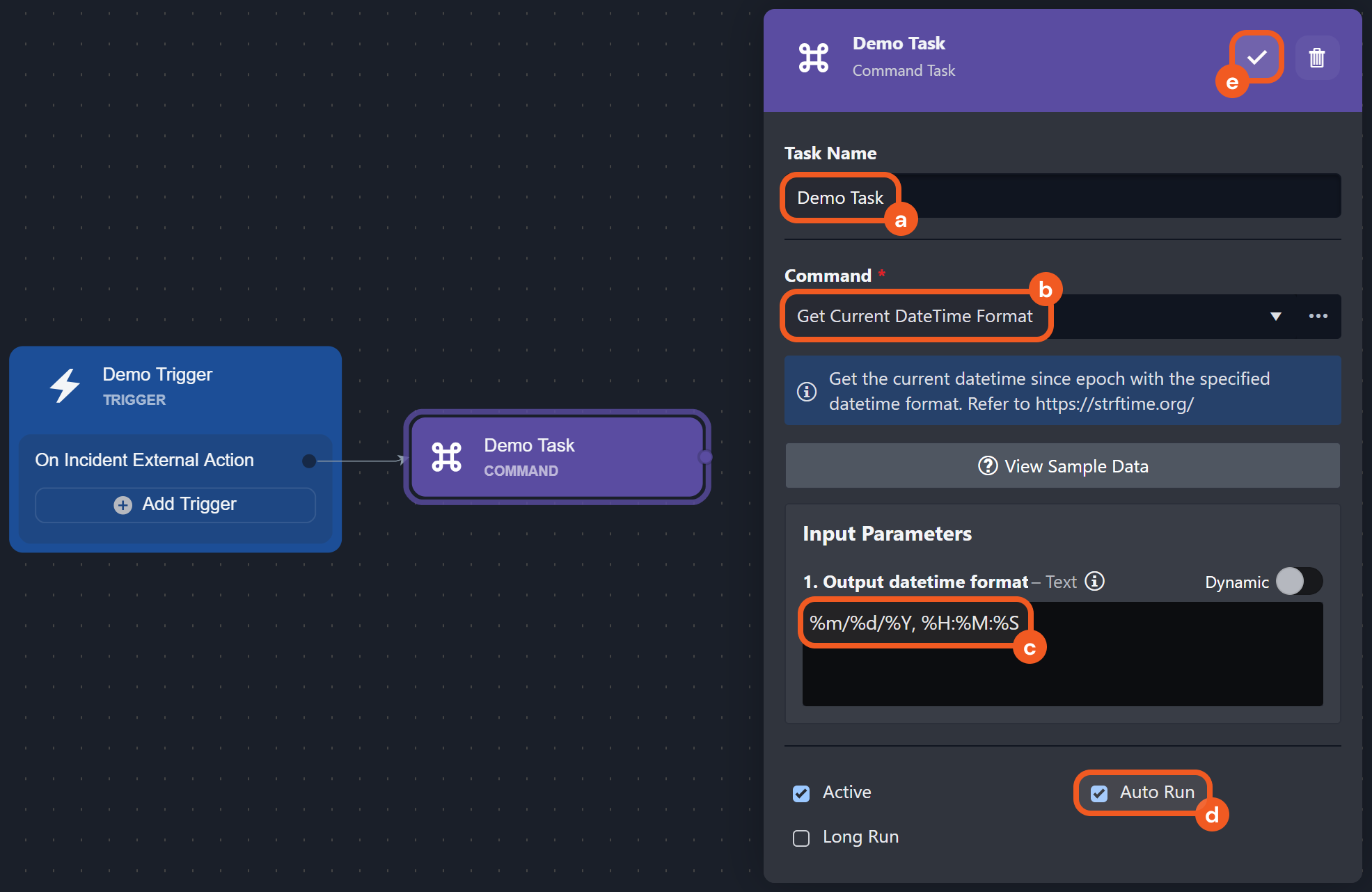Click the Add Trigger button

(175, 505)
